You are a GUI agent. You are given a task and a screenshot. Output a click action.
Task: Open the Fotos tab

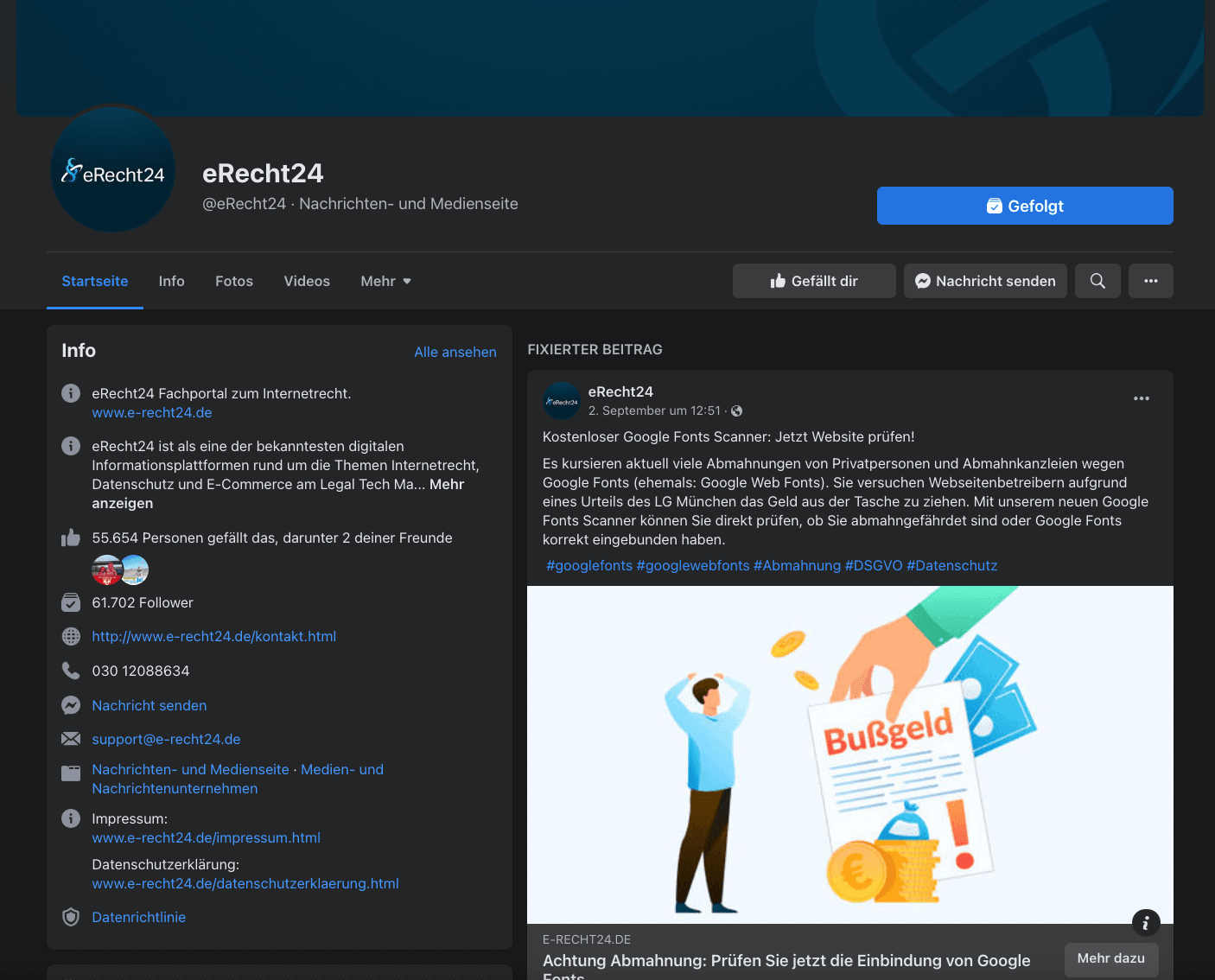coord(234,281)
